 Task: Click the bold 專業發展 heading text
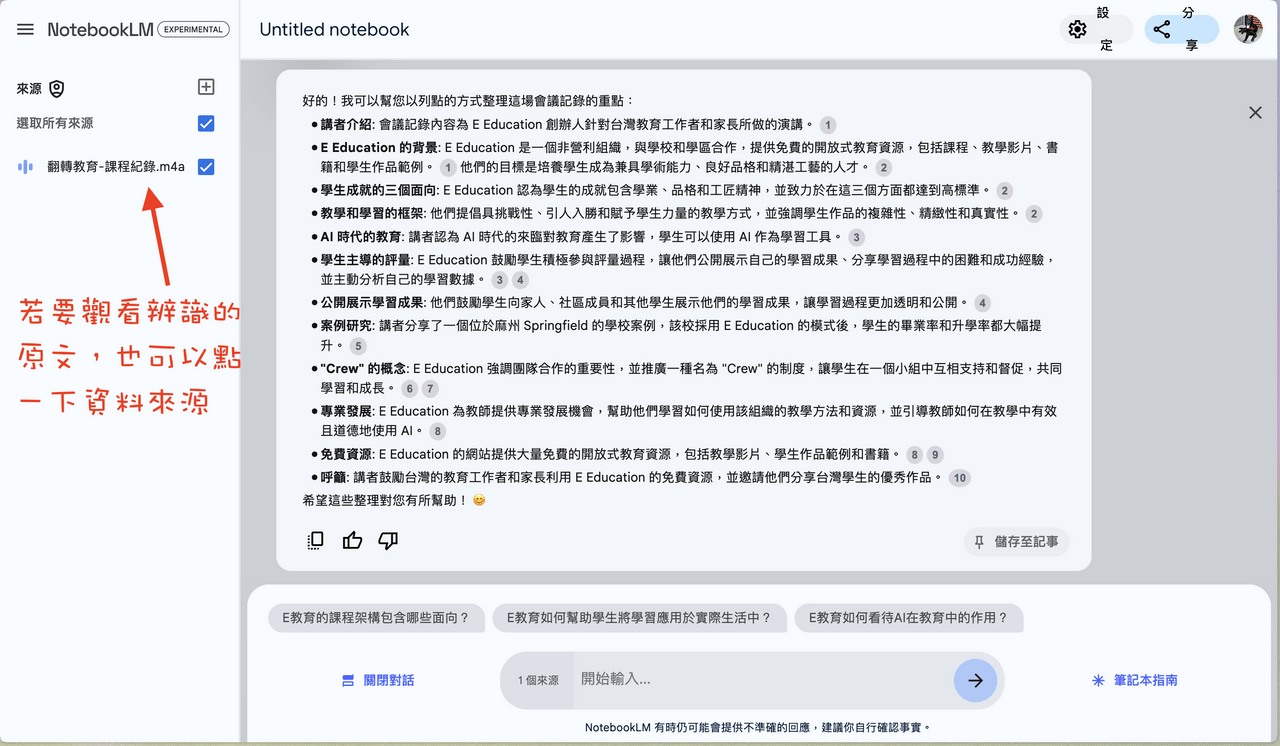346,411
